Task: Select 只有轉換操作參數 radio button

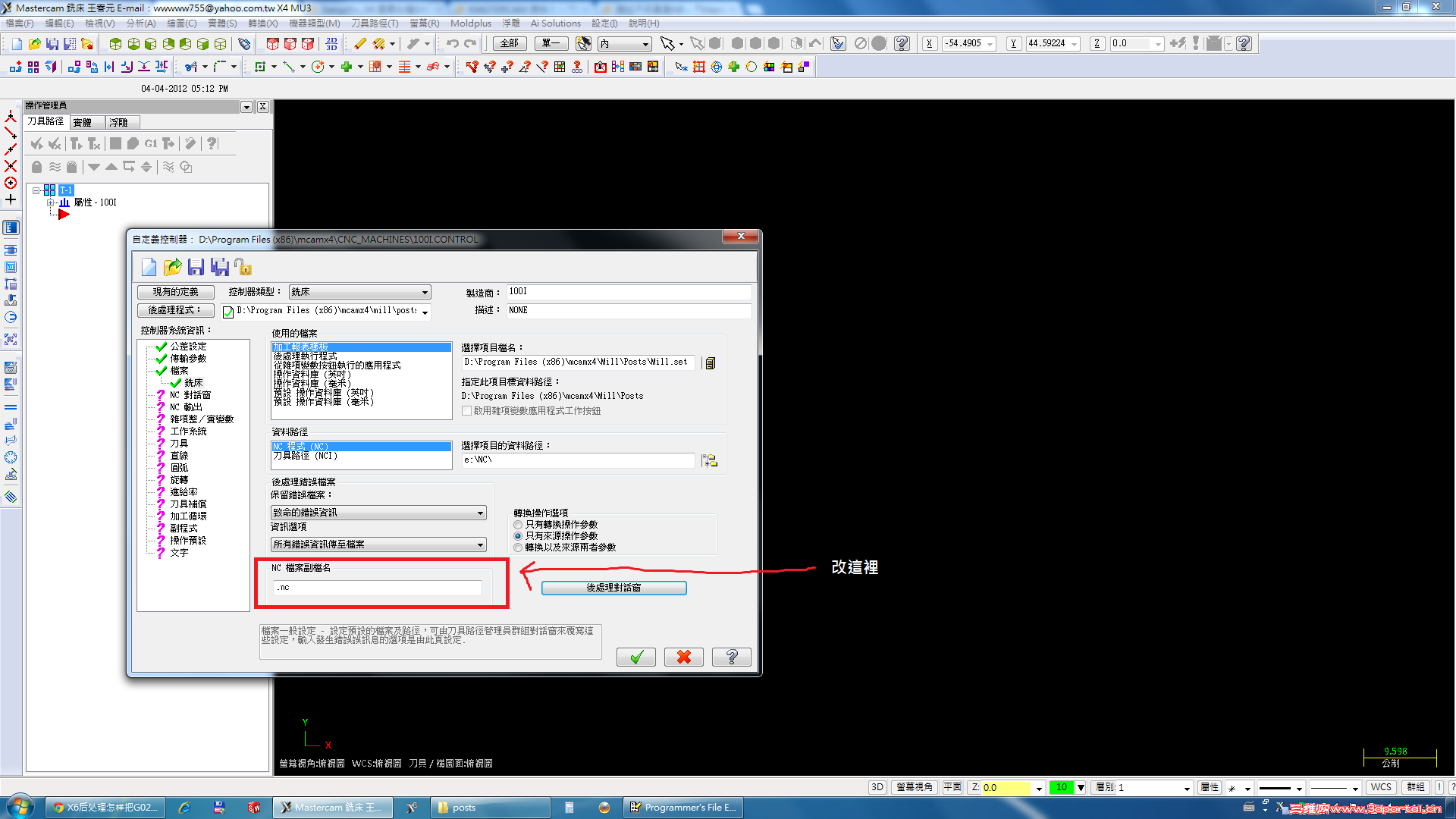Action: [x=518, y=525]
